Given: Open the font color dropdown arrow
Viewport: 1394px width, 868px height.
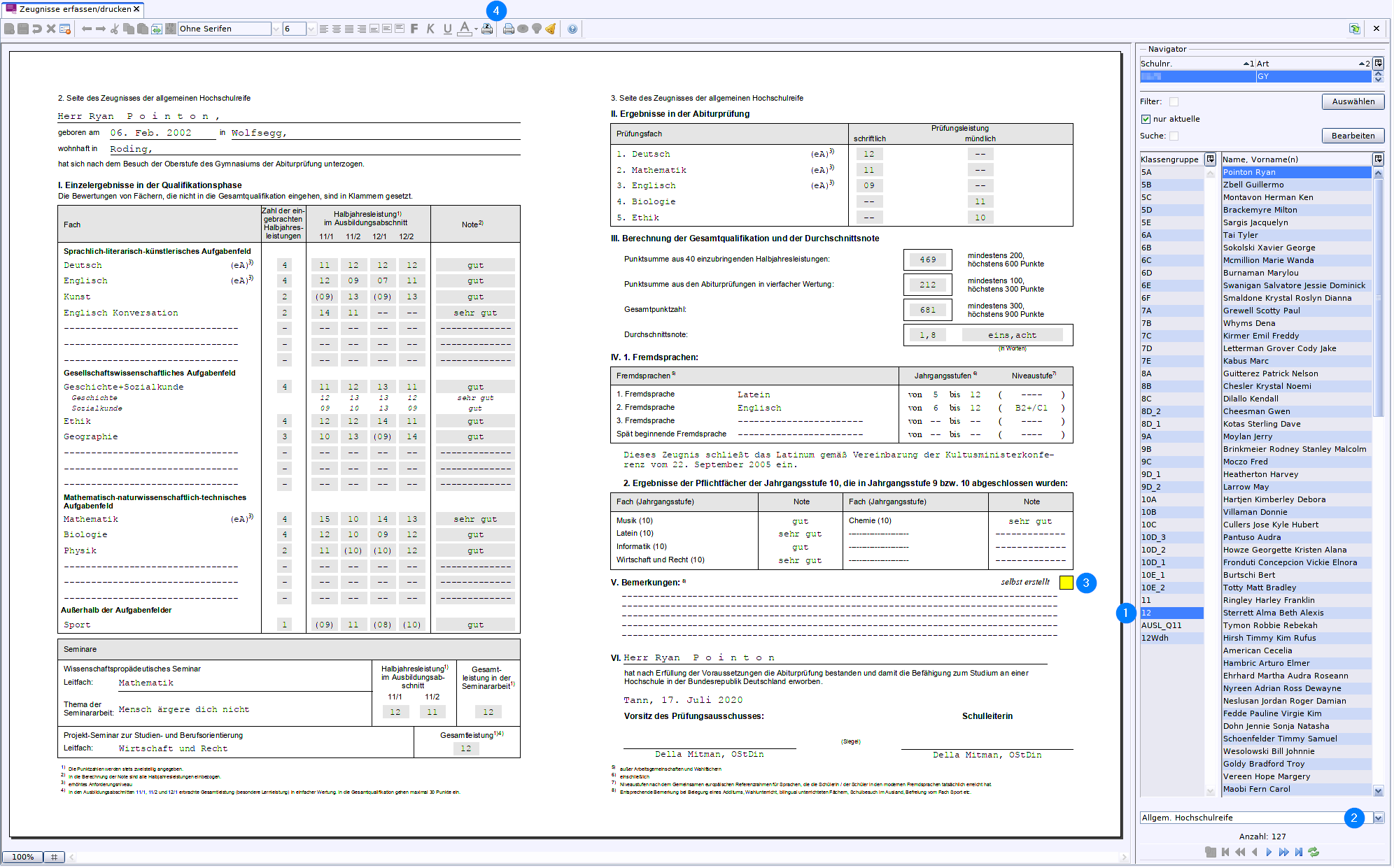Looking at the screenshot, I should [x=476, y=29].
